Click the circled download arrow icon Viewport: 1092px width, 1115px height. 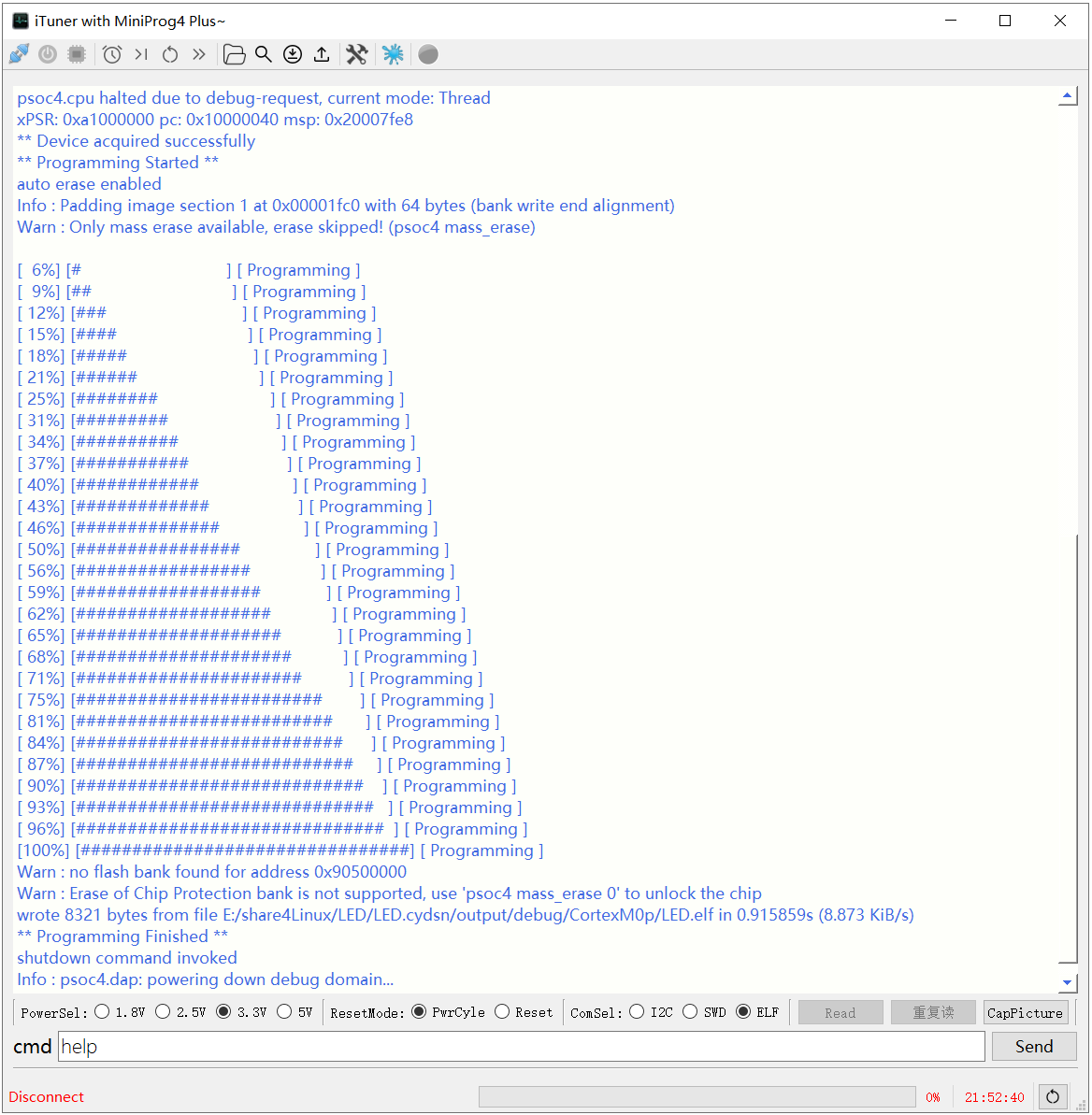tap(293, 54)
